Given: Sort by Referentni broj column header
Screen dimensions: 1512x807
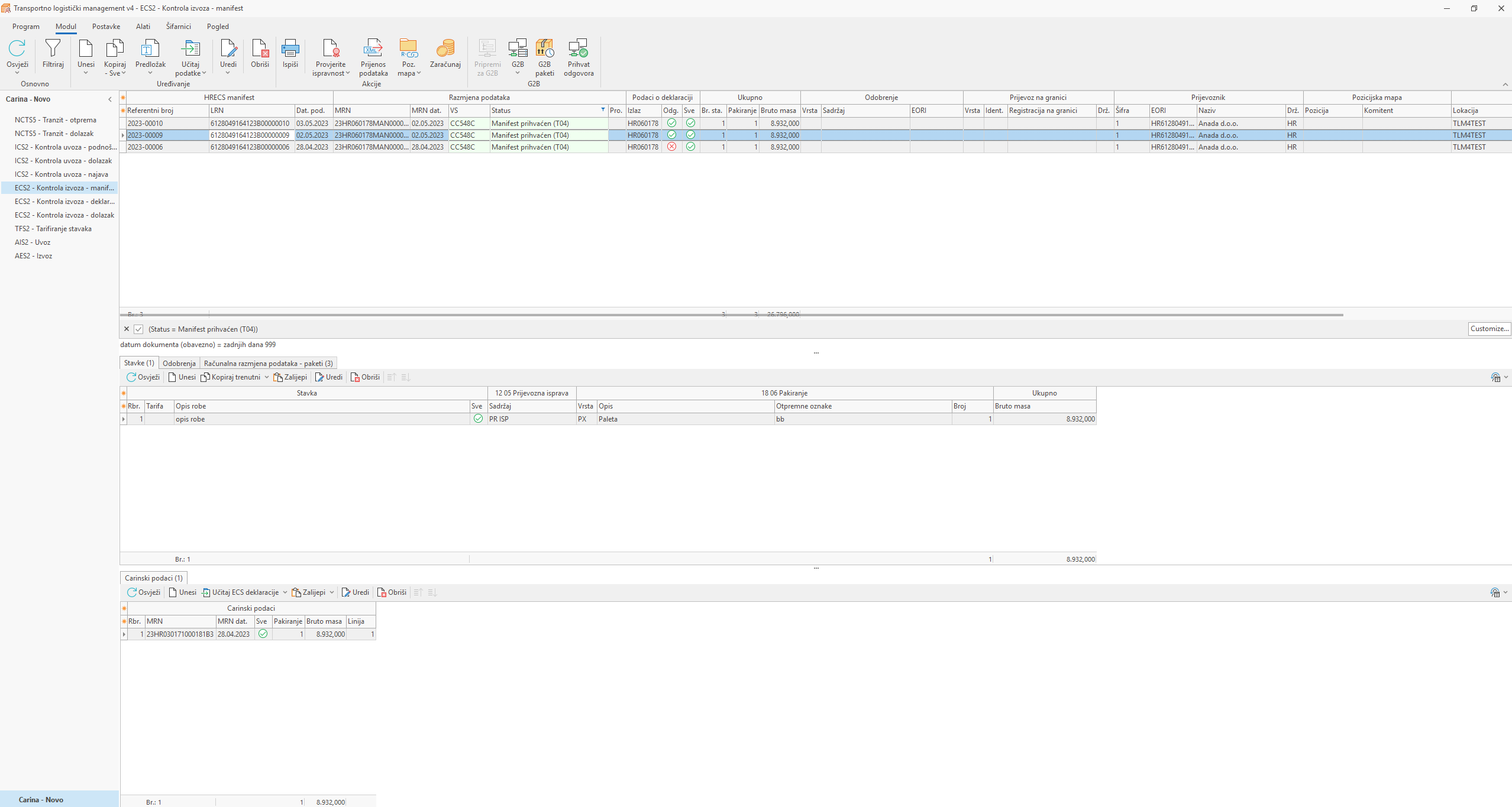Looking at the screenshot, I should pos(167,111).
